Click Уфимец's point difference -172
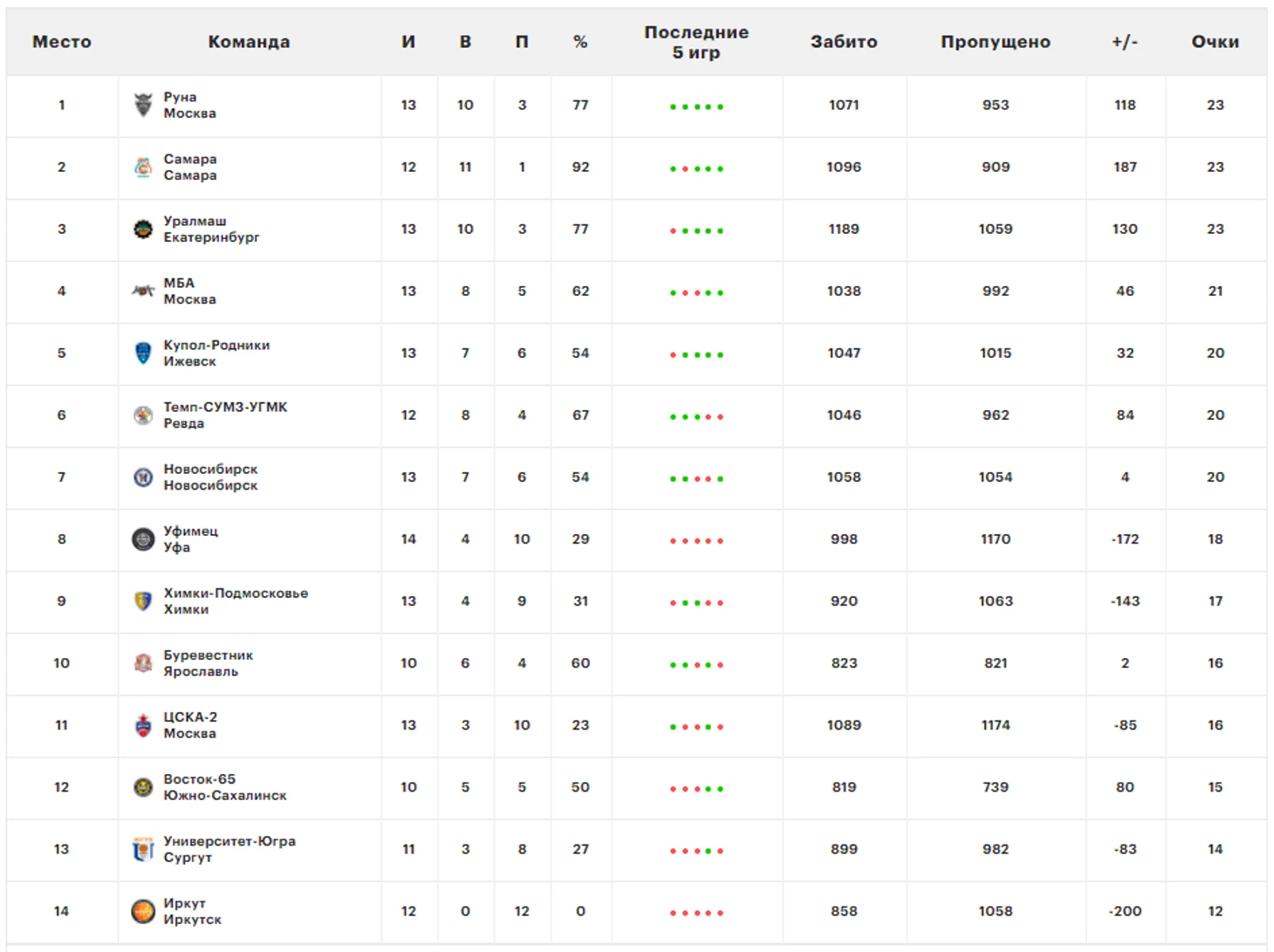This screenshot has height=952, width=1274. [x=1125, y=539]
